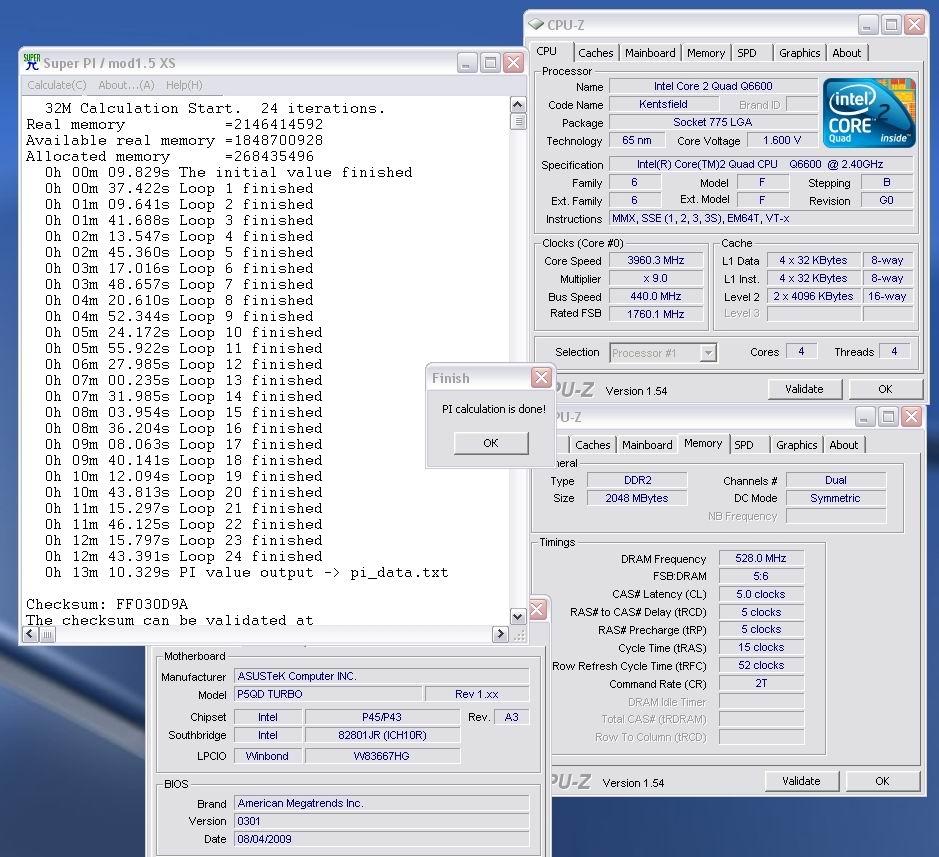Click the Command Rate value 2T

tap(761, 683)
